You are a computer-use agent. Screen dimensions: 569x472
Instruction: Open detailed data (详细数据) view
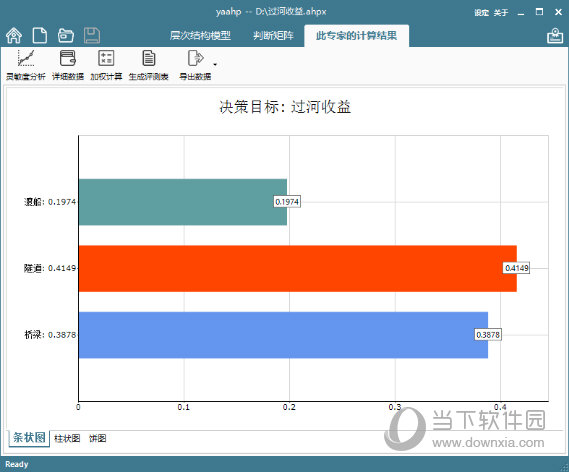(68, 65)
